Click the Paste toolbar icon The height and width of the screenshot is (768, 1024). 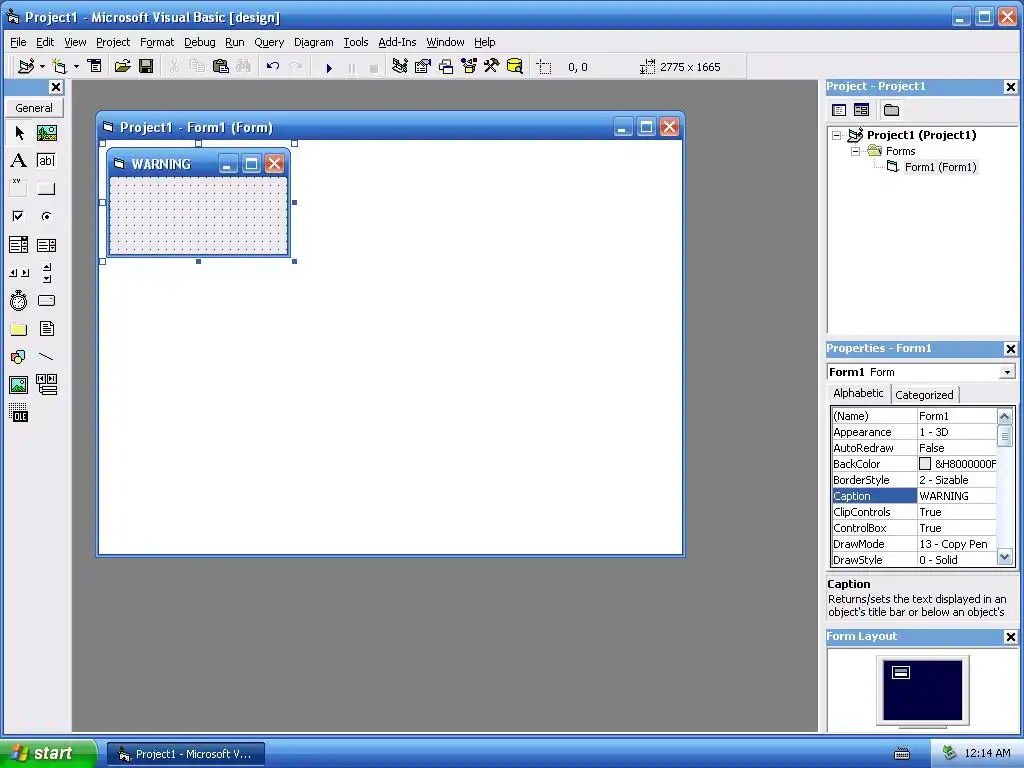(x=221, y=66)
